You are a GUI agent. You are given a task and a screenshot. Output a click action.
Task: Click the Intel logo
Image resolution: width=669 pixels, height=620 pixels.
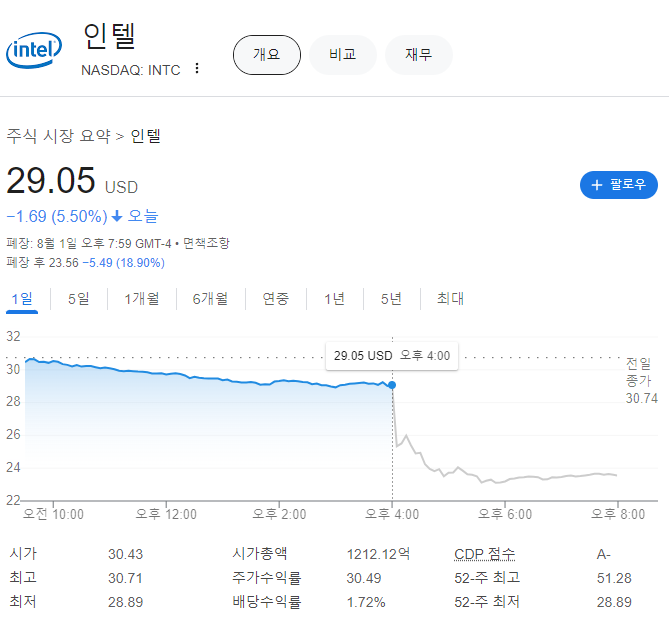(34, 50)
